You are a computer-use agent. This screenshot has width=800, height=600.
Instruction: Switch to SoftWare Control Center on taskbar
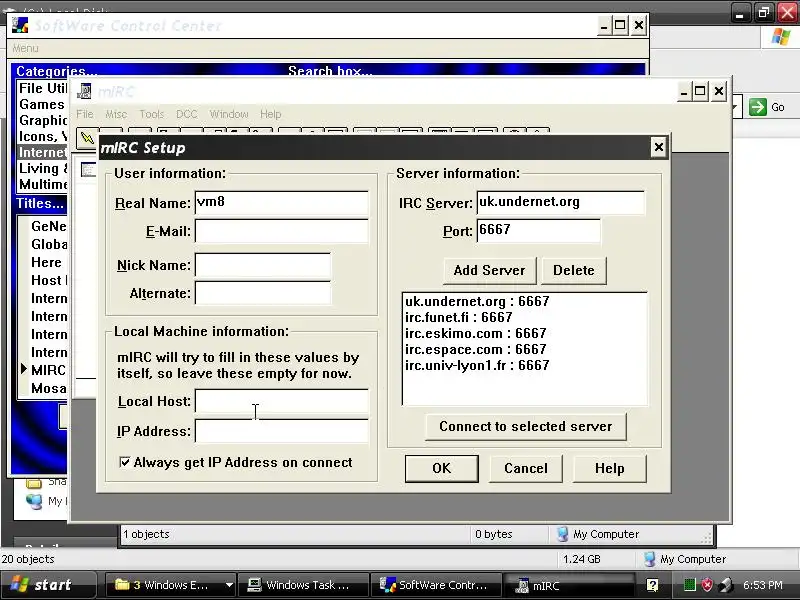(x=437, y=585)
